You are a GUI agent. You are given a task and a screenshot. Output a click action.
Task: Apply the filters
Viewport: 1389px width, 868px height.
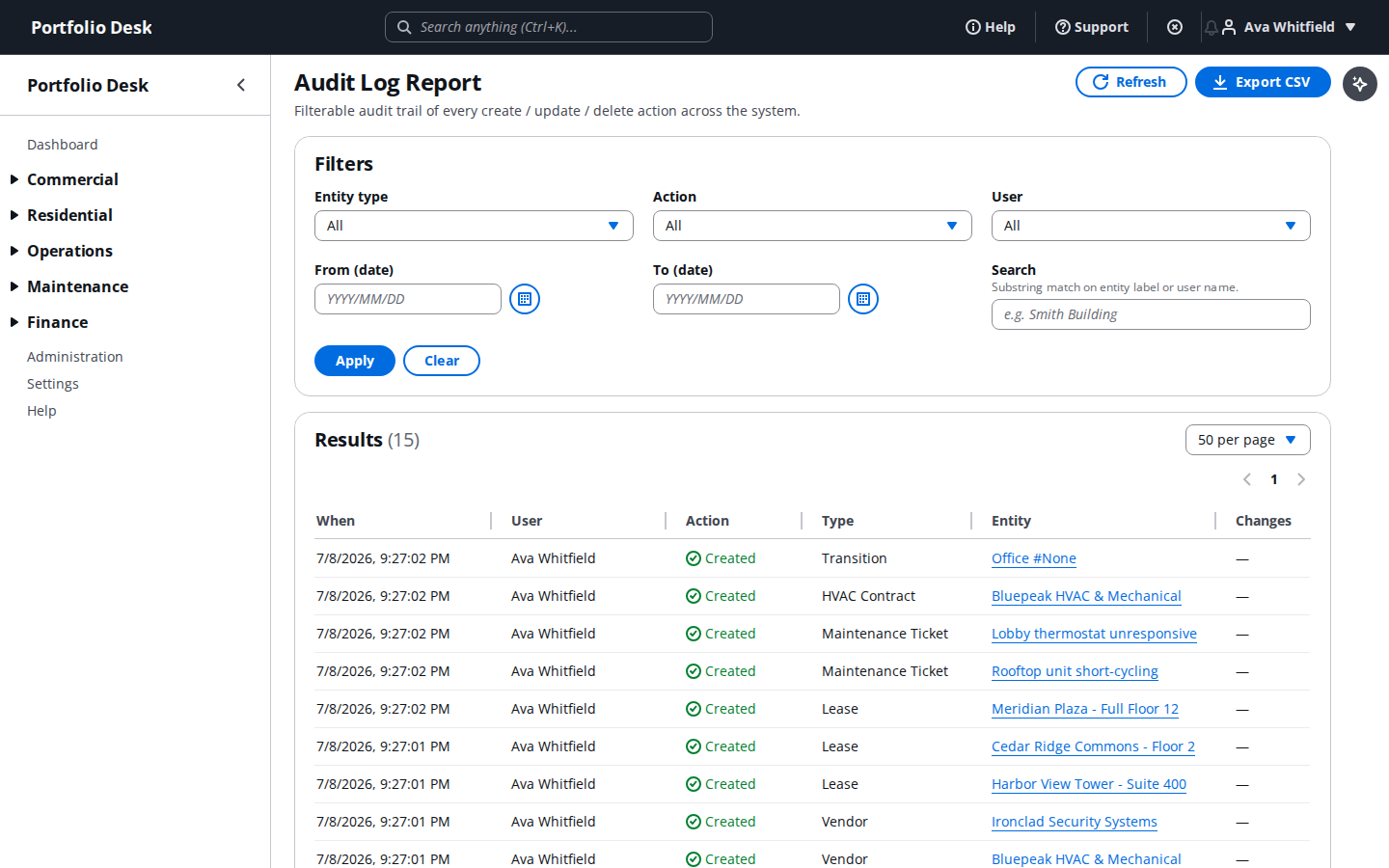point(354,361)
